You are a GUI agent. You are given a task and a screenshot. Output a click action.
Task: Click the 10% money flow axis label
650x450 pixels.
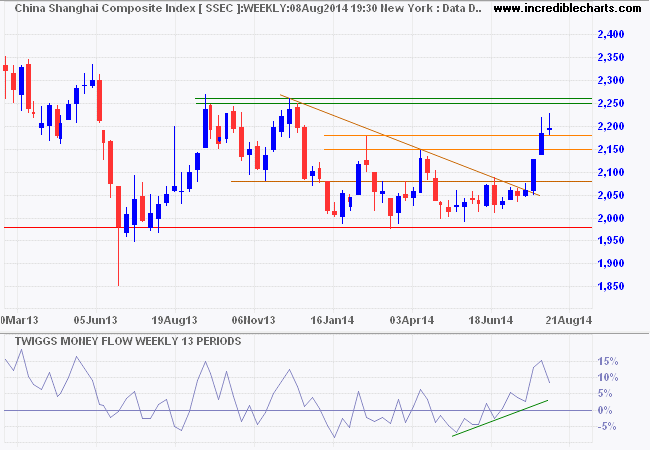[x=607, y=377]
